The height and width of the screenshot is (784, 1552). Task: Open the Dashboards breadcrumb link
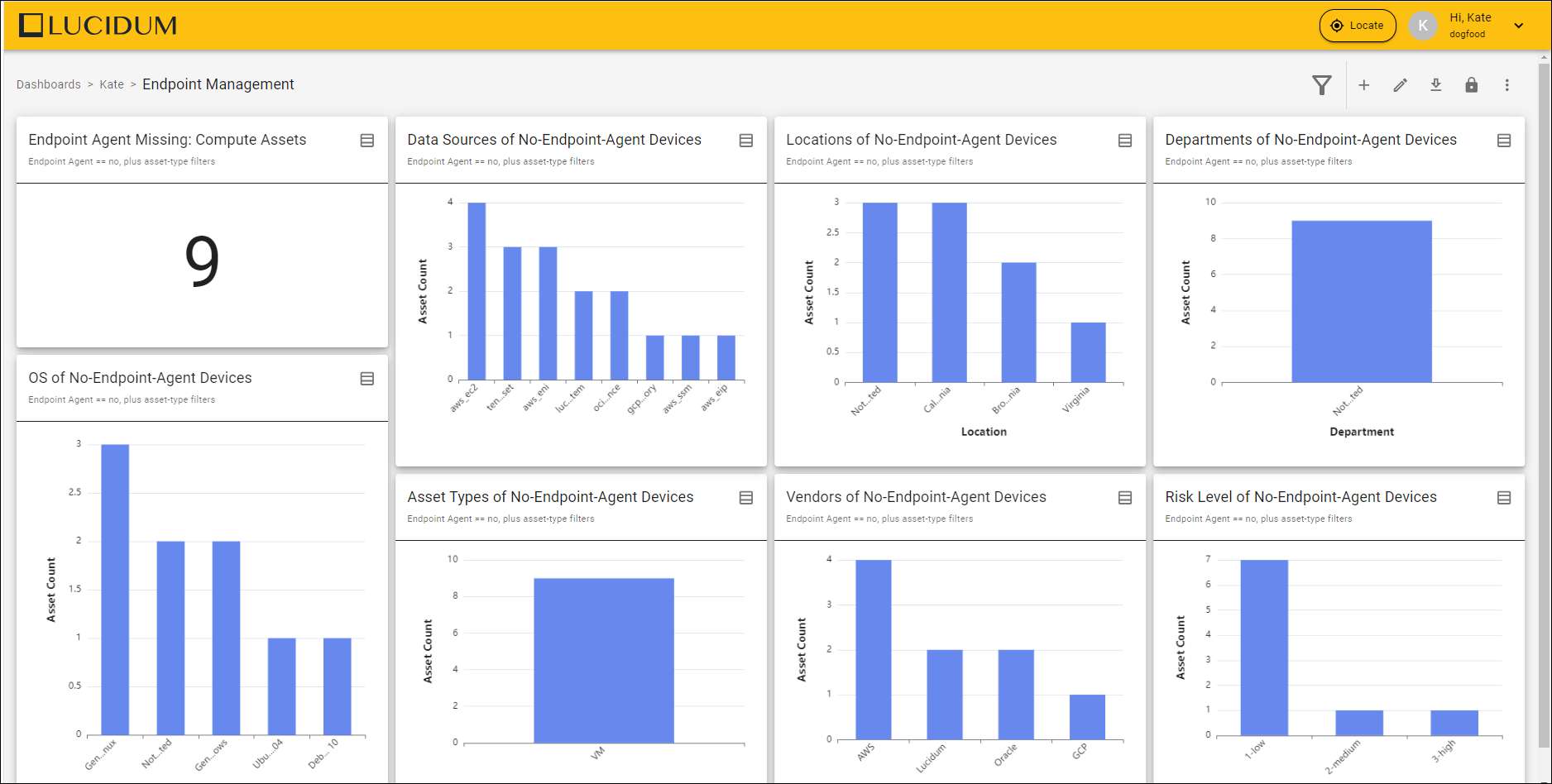(x=49, y=84)
